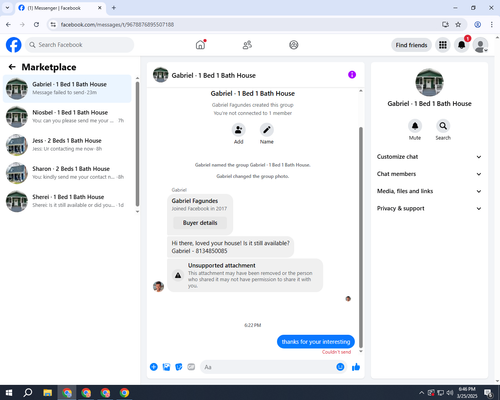Open the Home feed icon

pos(200,45)
